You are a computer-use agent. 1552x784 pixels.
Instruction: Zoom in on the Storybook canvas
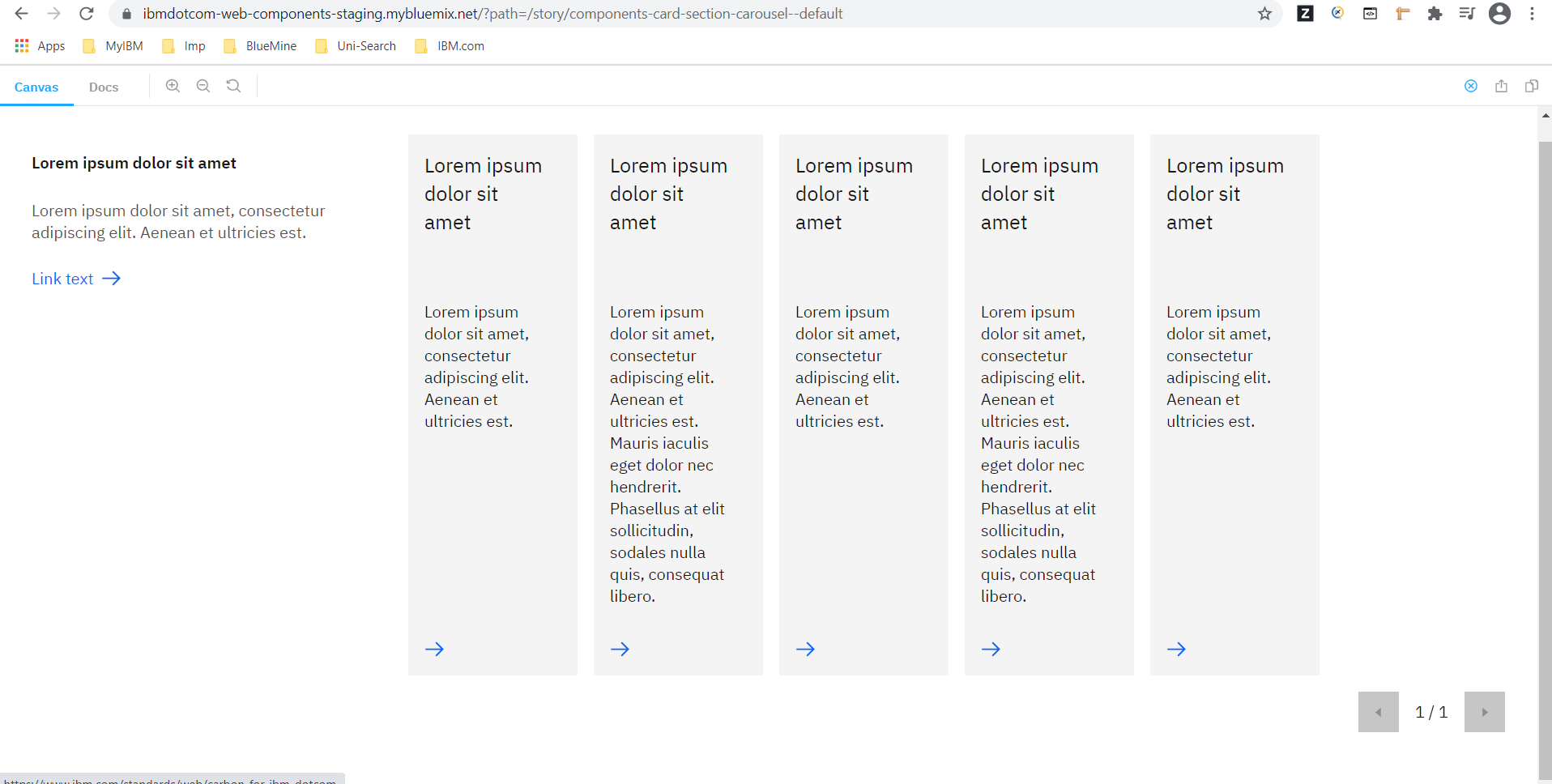(x=173, y=86)
